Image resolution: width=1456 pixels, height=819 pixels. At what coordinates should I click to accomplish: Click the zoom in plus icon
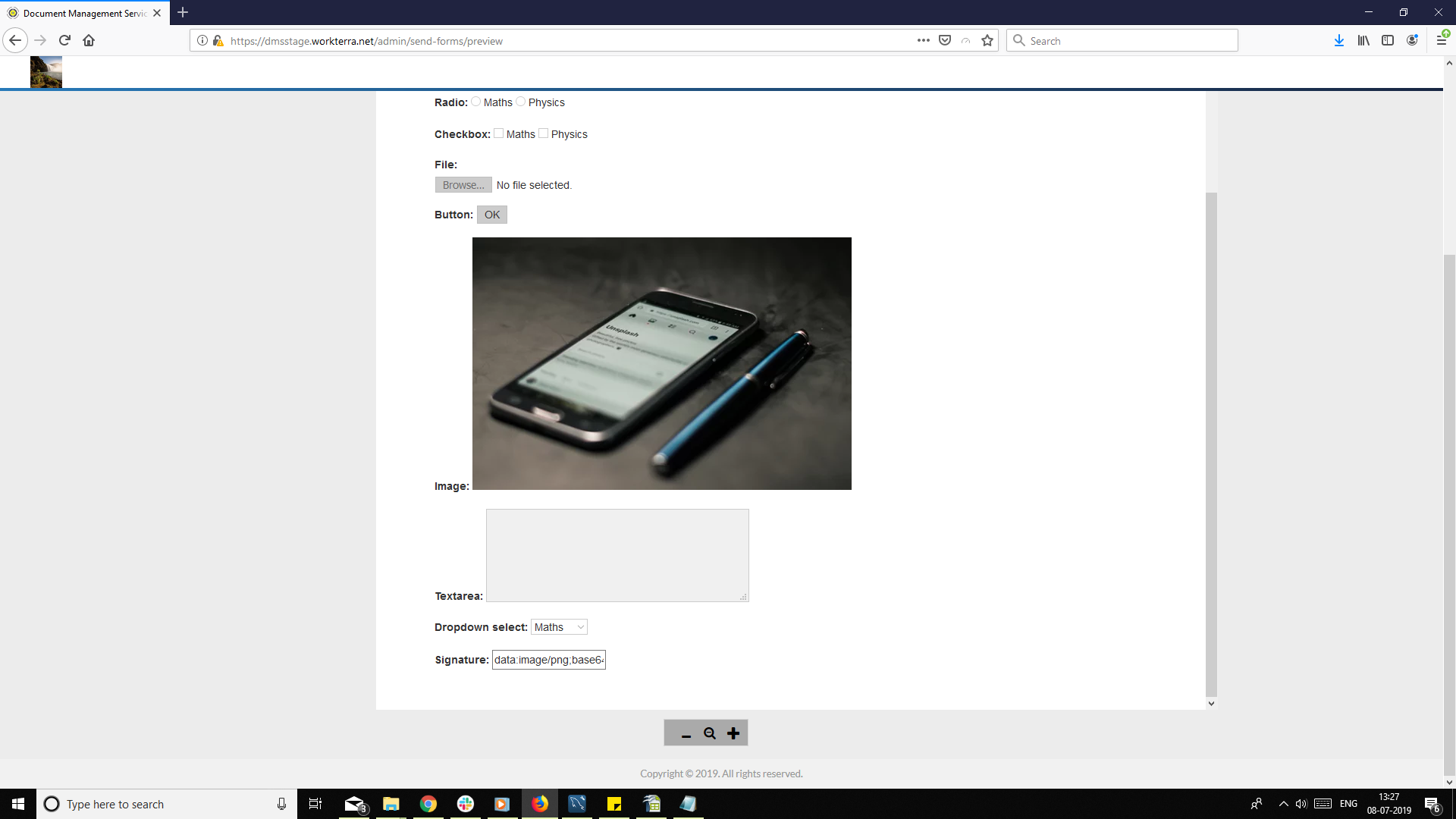pyautogui.click(x=733, y=733)
